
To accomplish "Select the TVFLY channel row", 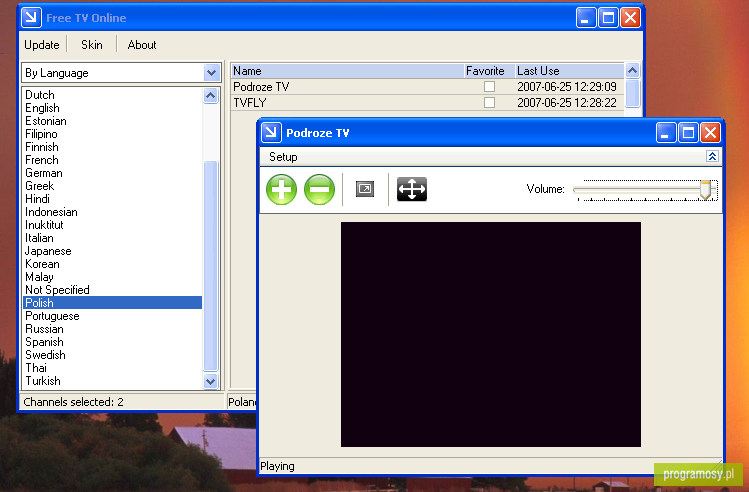I will click(428, 103).
